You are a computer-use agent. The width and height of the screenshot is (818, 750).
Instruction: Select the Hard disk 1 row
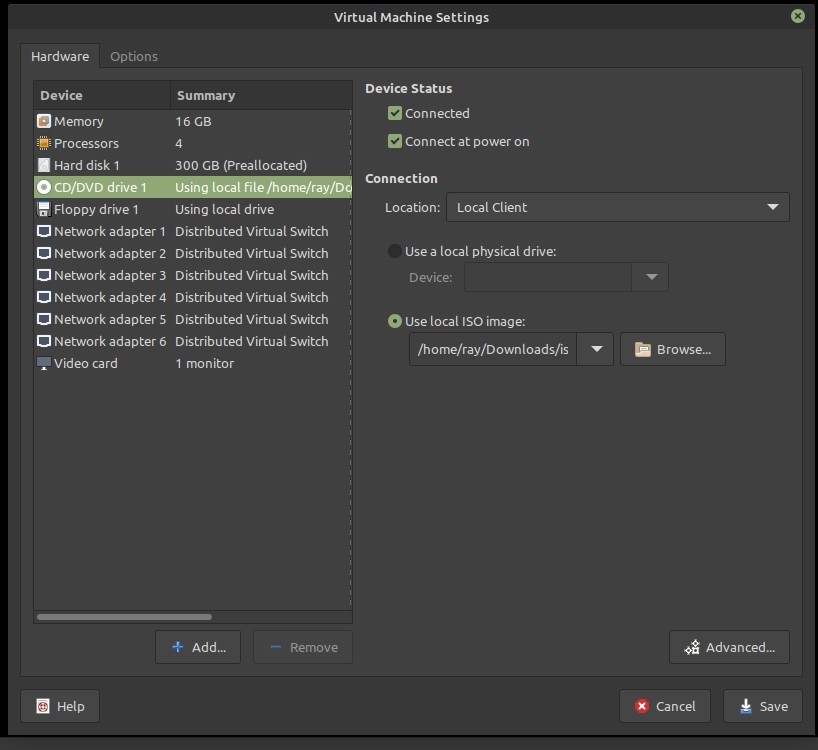(x=193, y=165)
